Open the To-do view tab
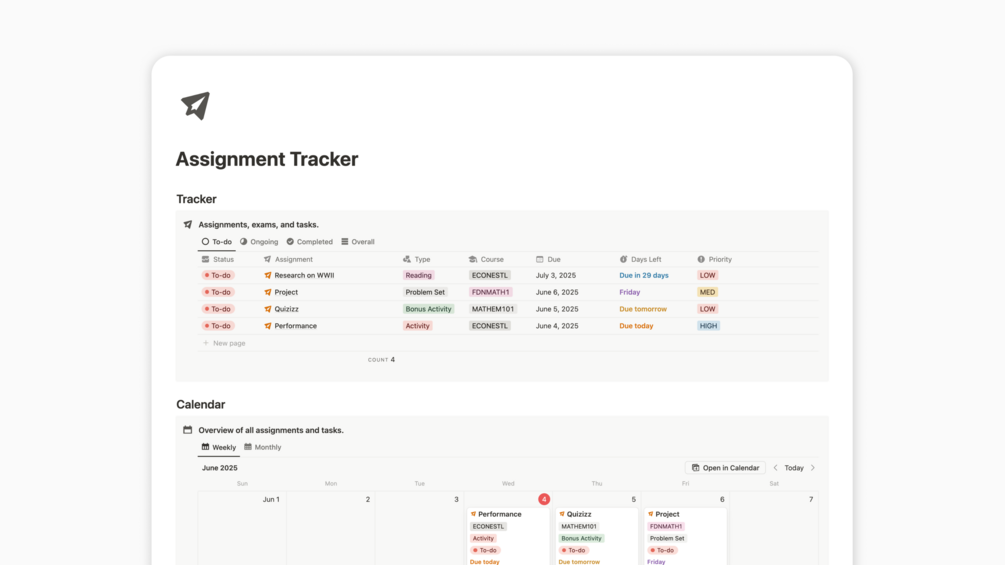This screenshot has height=565, width=1005. (217, 242)
